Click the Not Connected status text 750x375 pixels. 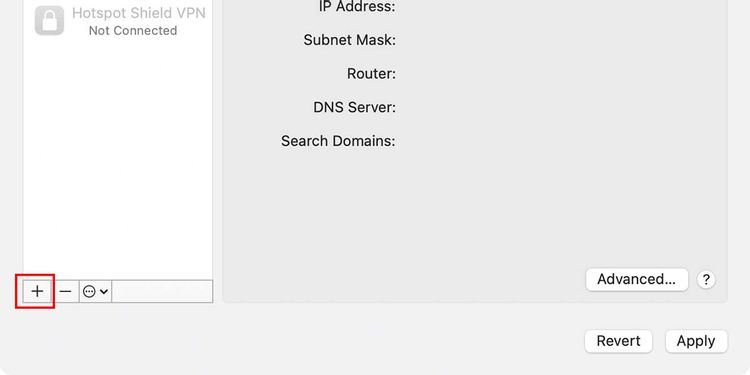click(x=133, y=31)
